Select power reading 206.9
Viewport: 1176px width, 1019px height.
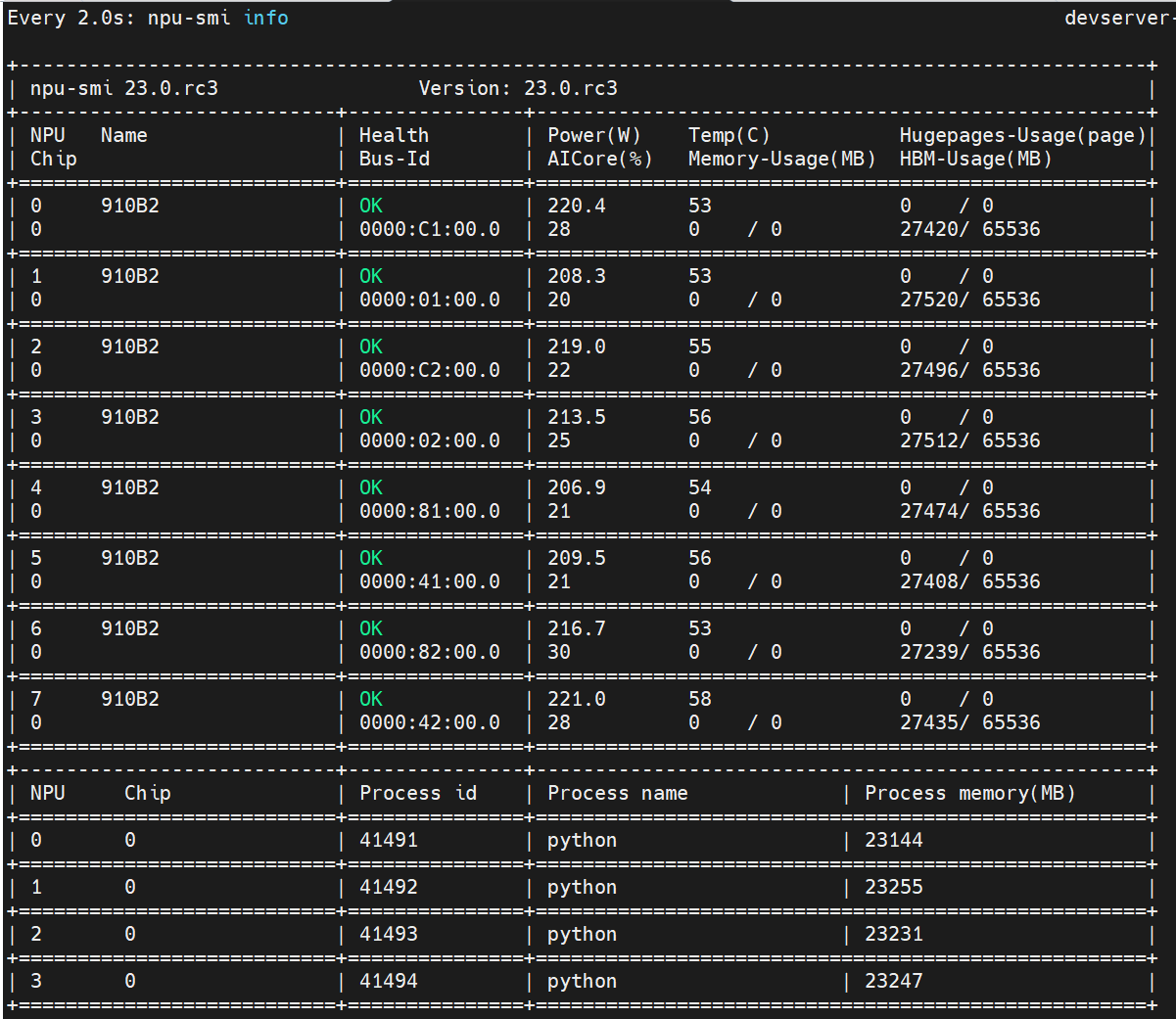click(577, 487)
